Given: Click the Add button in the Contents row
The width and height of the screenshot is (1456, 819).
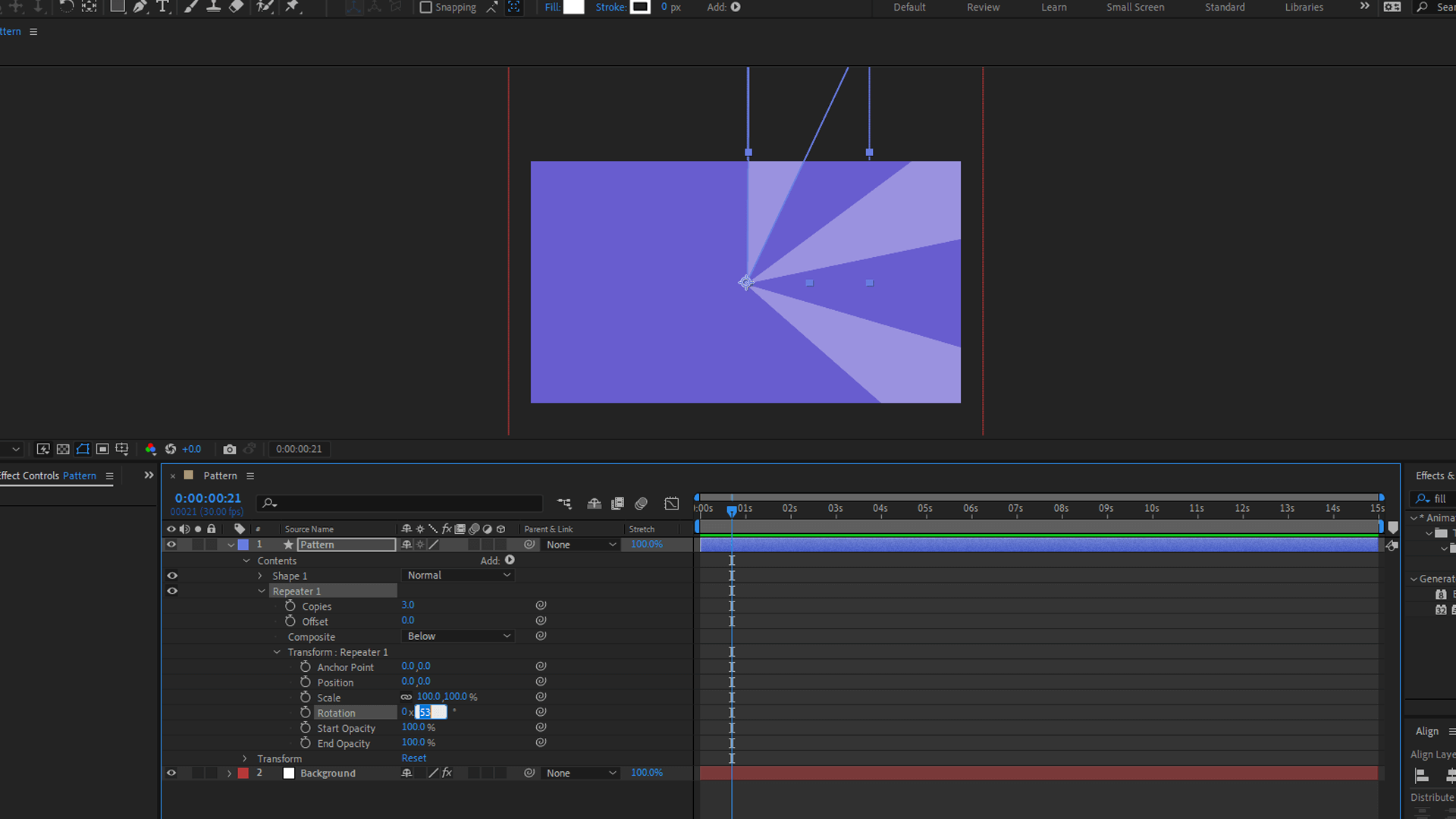Looking at the screenshot, I should [x=509, y=560].
